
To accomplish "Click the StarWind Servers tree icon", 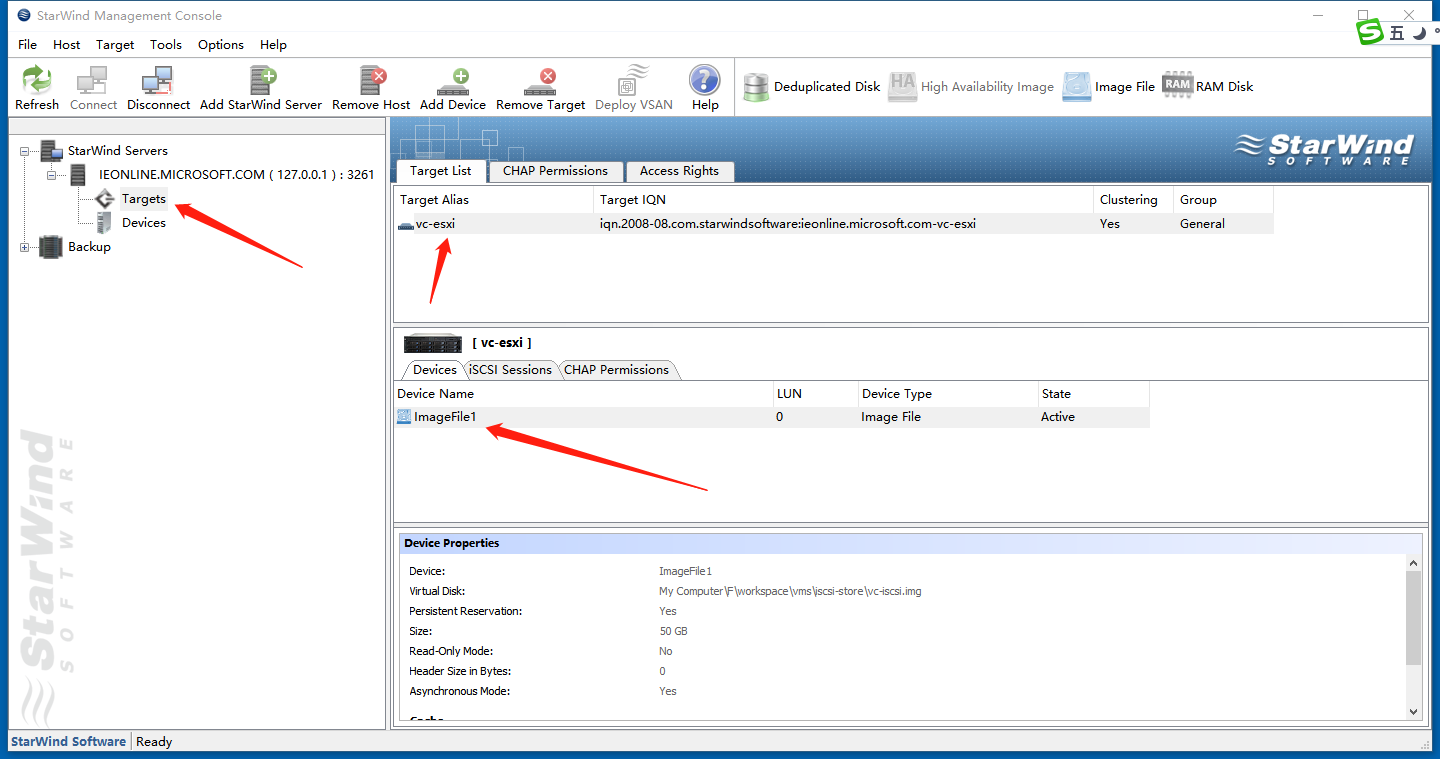I will [52, 151].
